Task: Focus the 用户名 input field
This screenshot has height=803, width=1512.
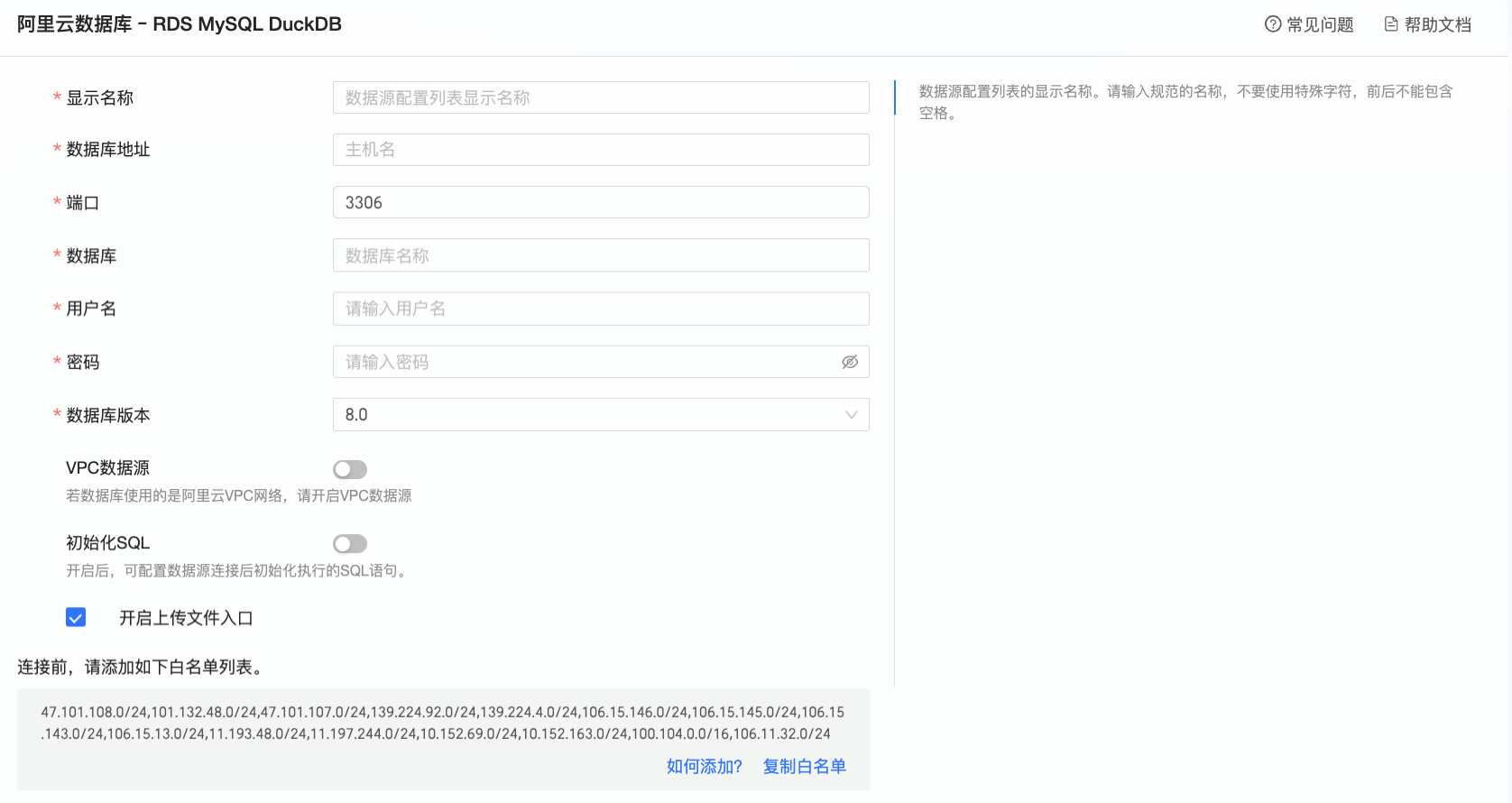Action: click(x=601, y=309)
